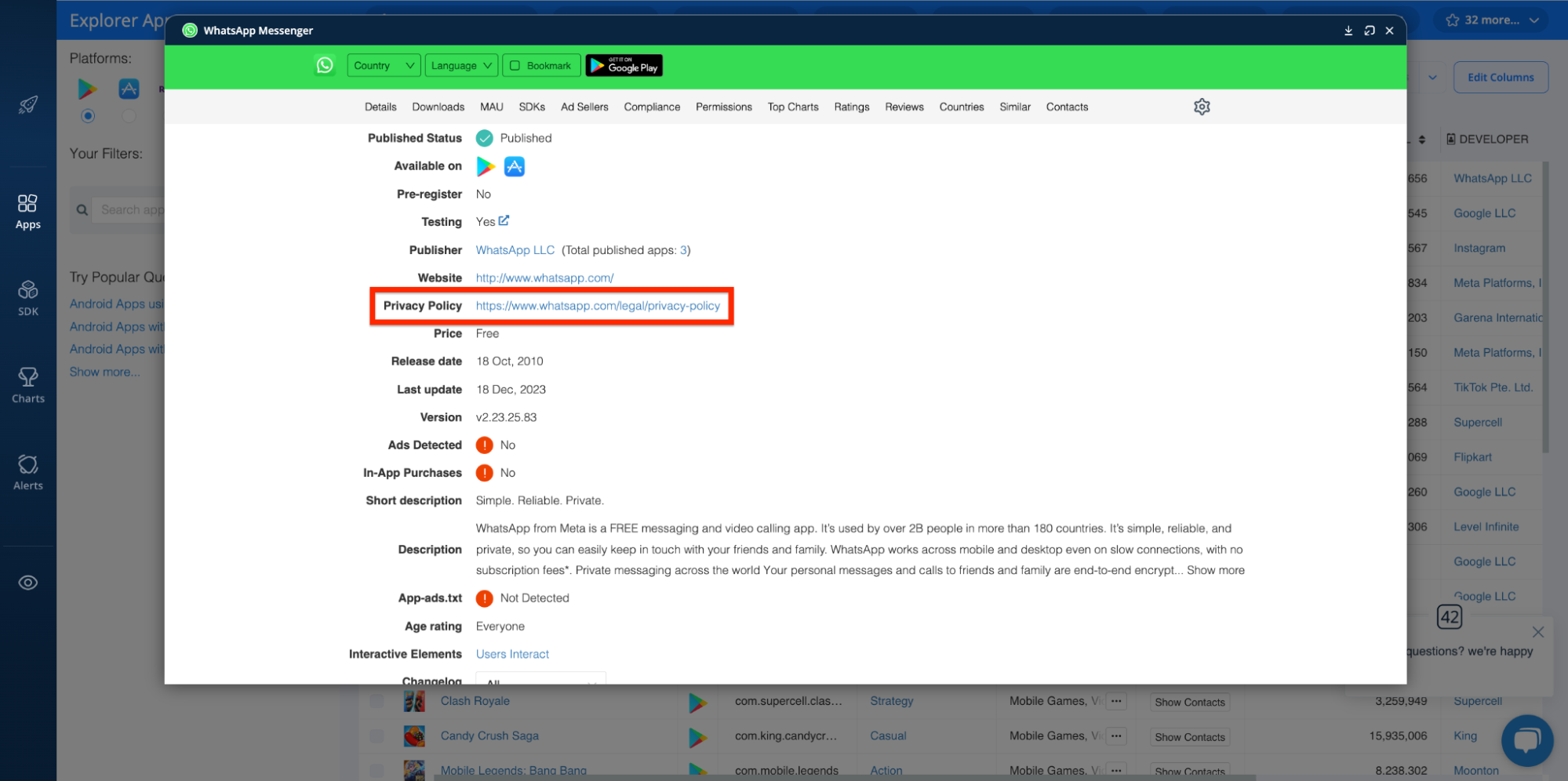Open the Permissions tab
Screen dimensions: 1568x781
(x=723, y=107)
